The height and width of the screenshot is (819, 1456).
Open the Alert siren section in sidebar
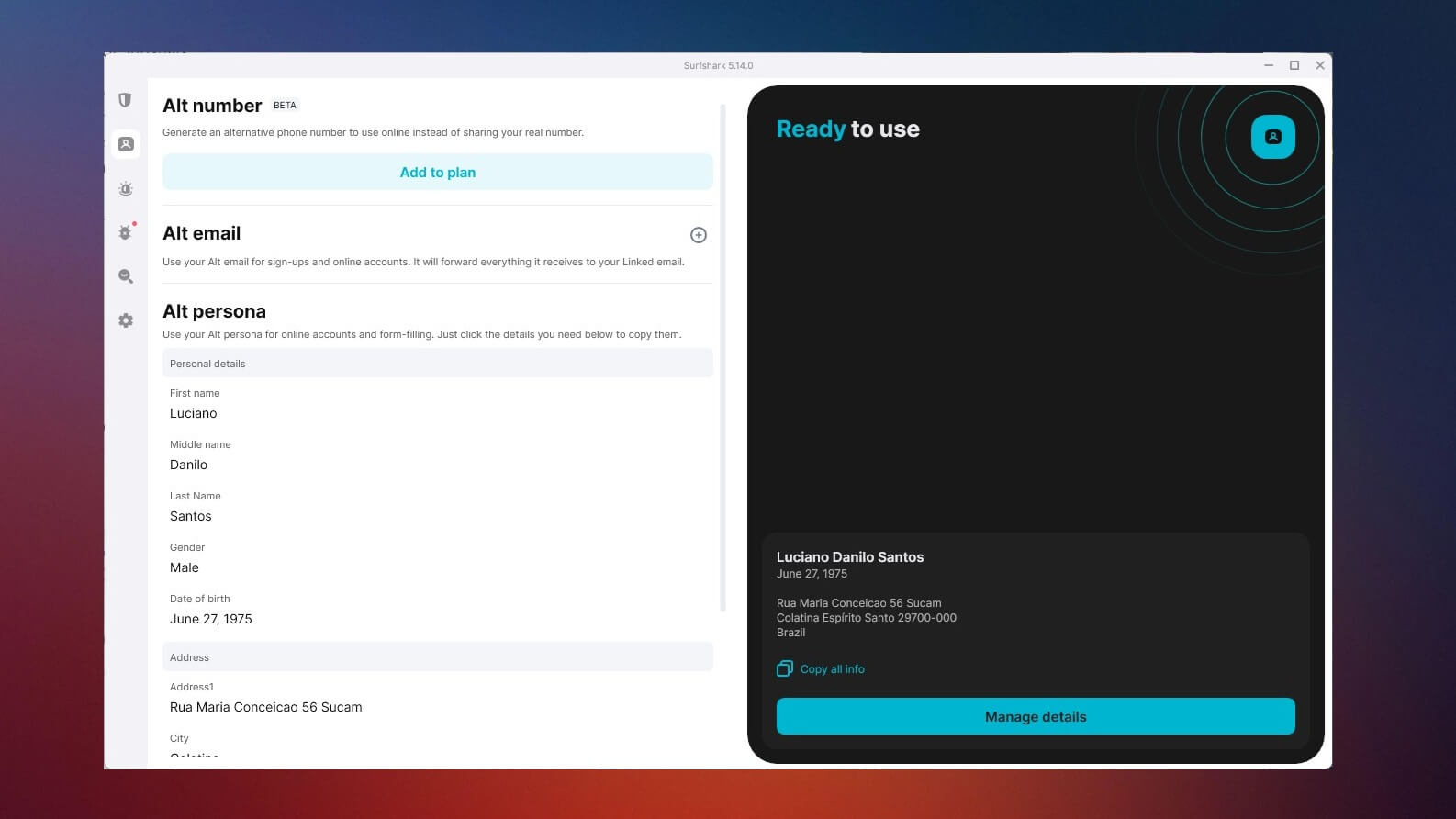tap(126, 188)
